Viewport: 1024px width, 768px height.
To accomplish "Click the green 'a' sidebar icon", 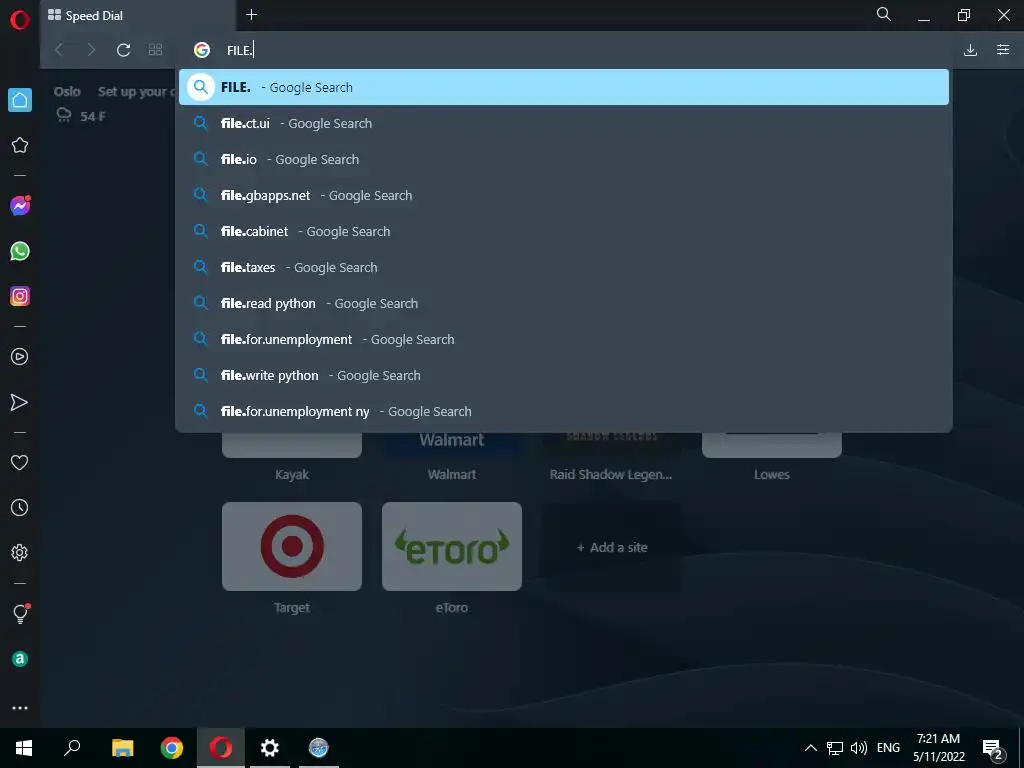I will (x=20, y=659).
